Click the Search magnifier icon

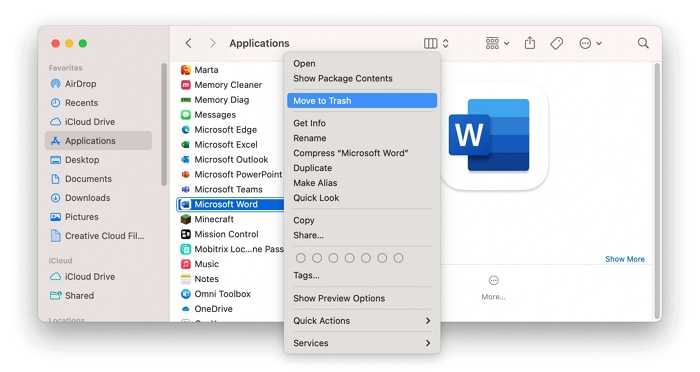click(x=643, y=43)
